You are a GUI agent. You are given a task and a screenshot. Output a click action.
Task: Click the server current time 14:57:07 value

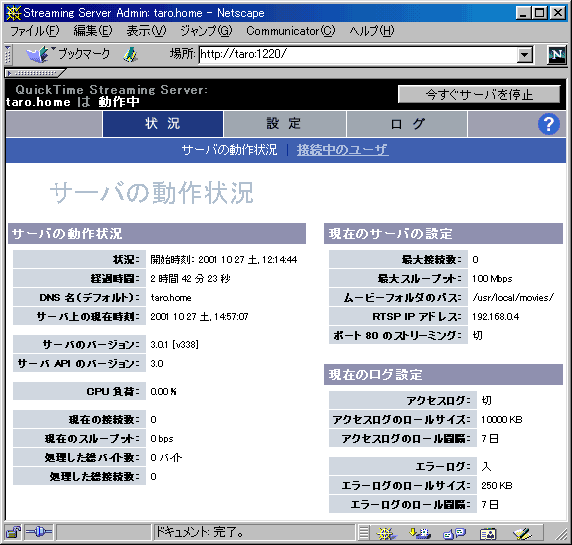(199, 317)
